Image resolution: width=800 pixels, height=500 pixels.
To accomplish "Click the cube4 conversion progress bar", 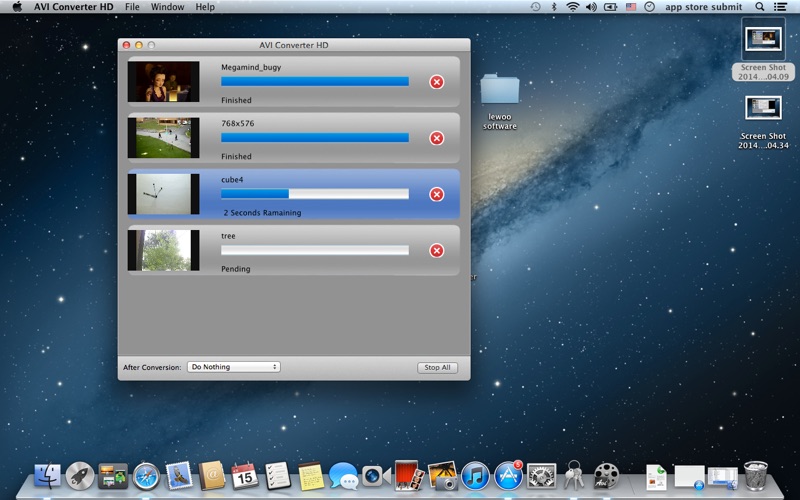I will 315,194.
